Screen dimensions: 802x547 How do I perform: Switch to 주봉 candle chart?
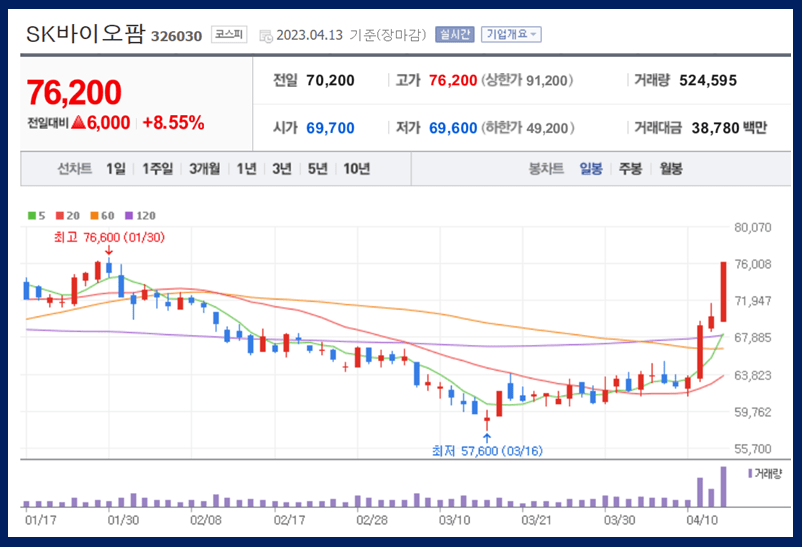pyautogui.click(x=630, y=168)
